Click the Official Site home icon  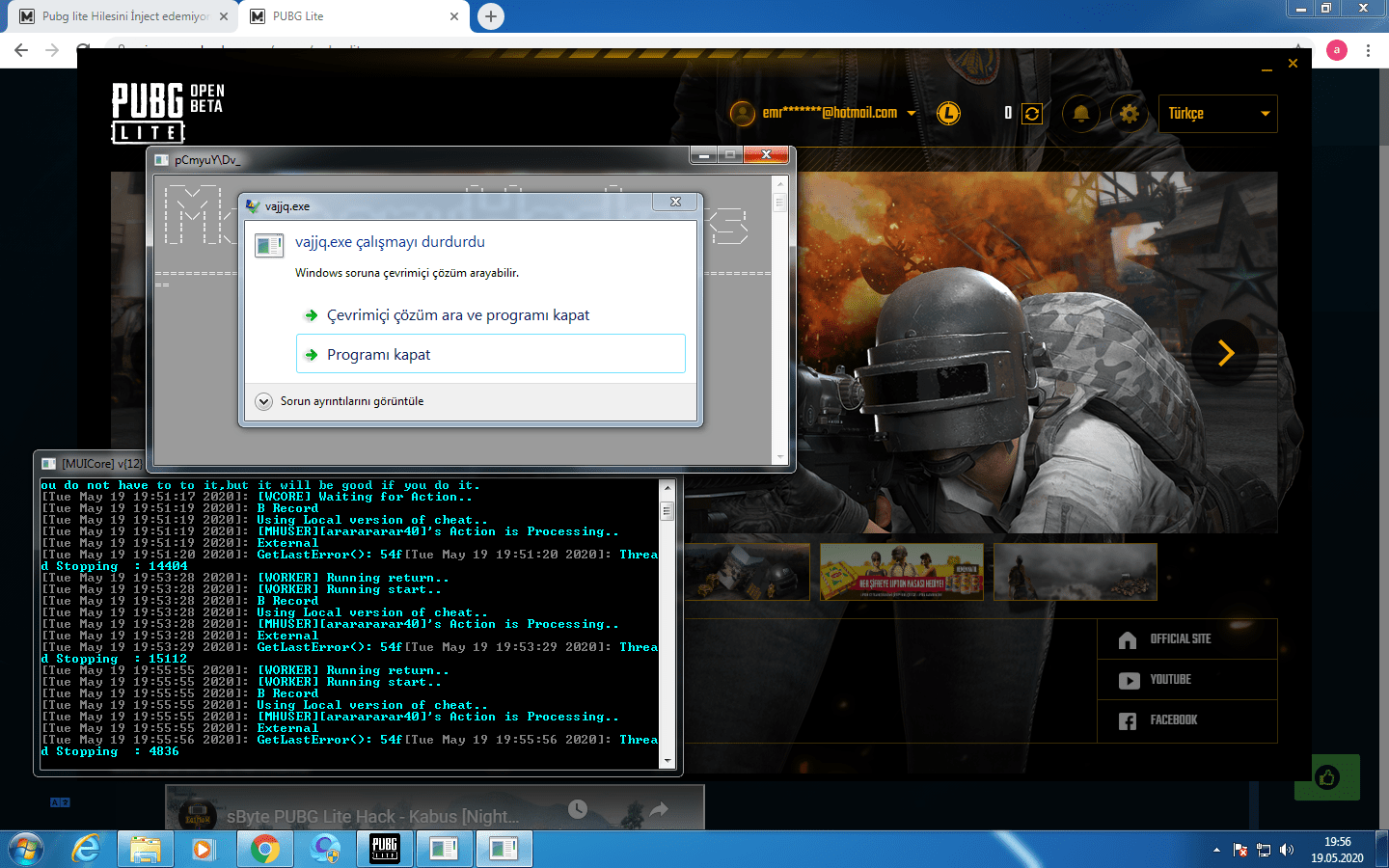click(1128, 640)
